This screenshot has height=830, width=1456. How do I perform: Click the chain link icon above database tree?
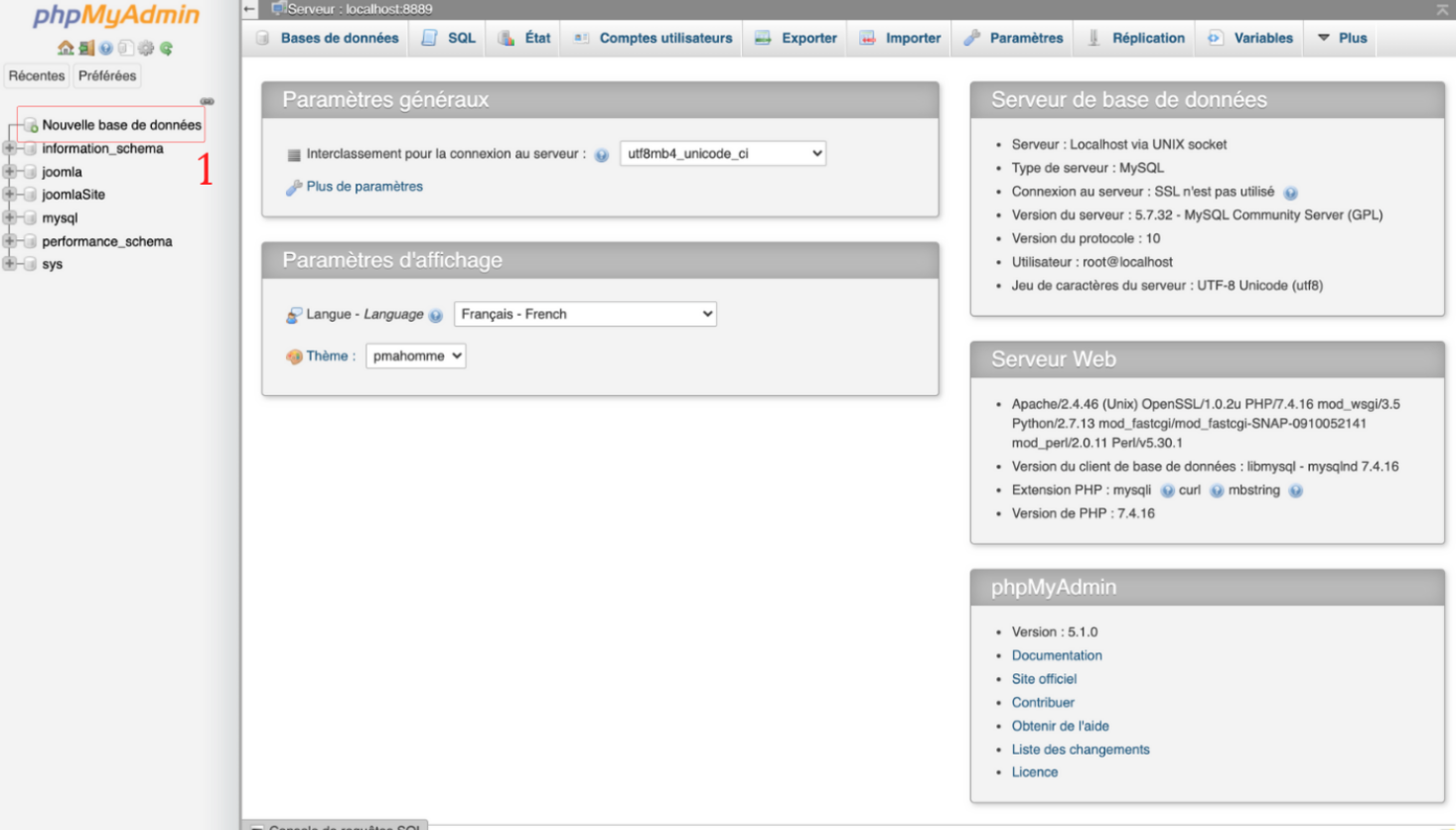tap(207, 101)
